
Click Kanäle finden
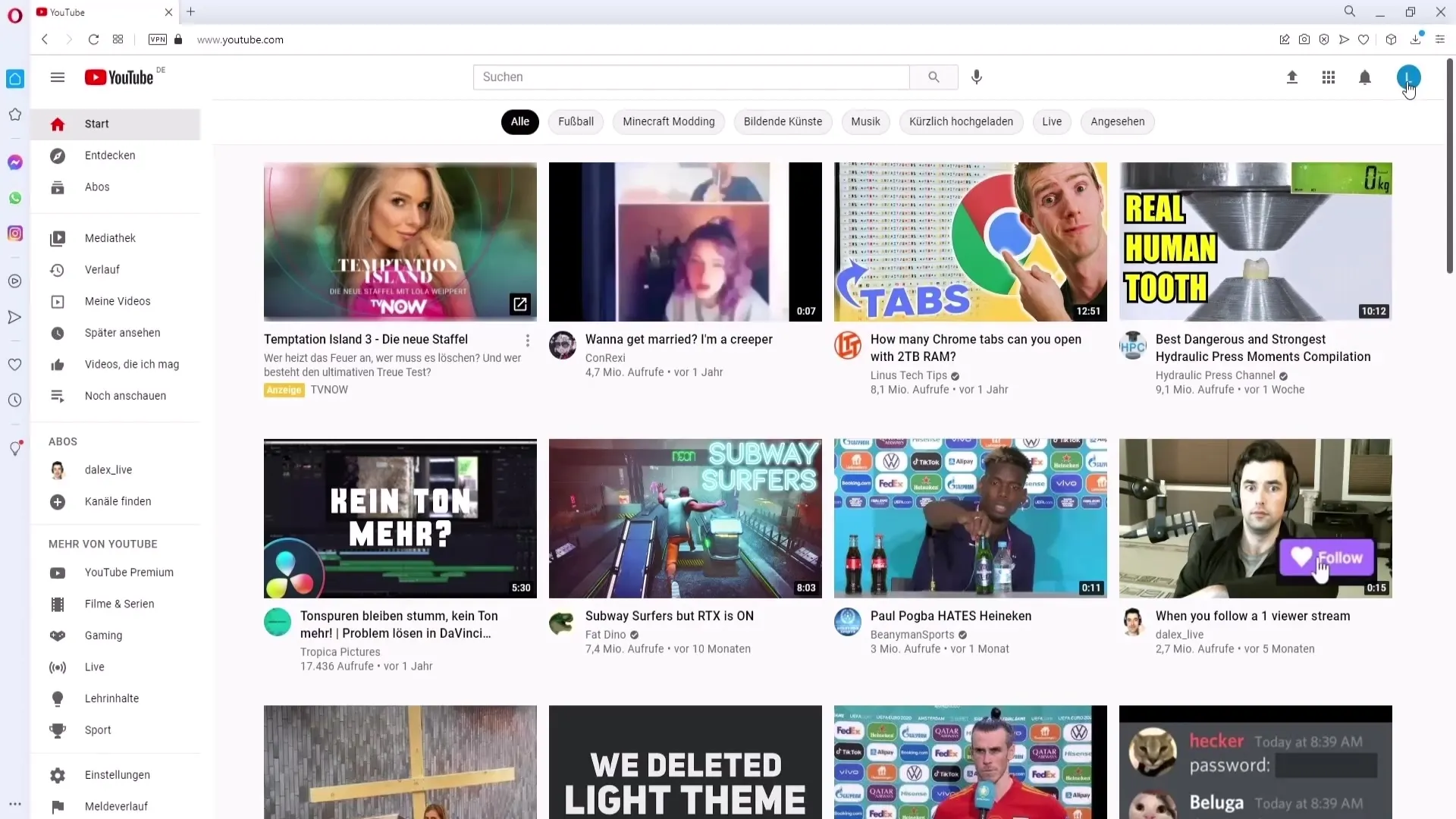pos(115,502)
